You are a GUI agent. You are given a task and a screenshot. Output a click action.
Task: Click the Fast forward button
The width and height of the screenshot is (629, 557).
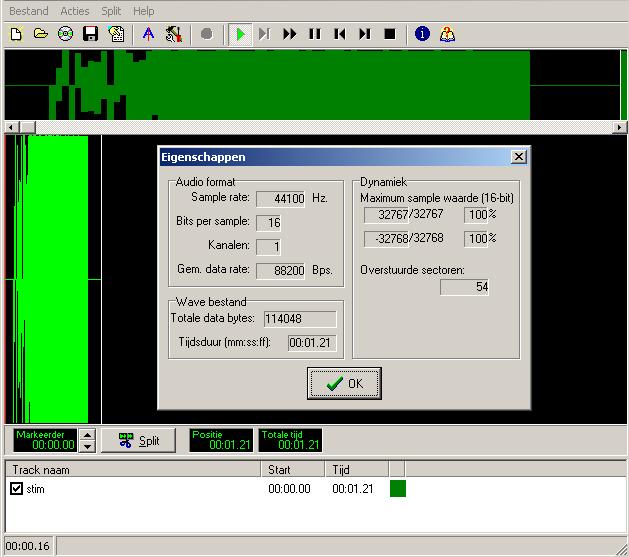290,34
